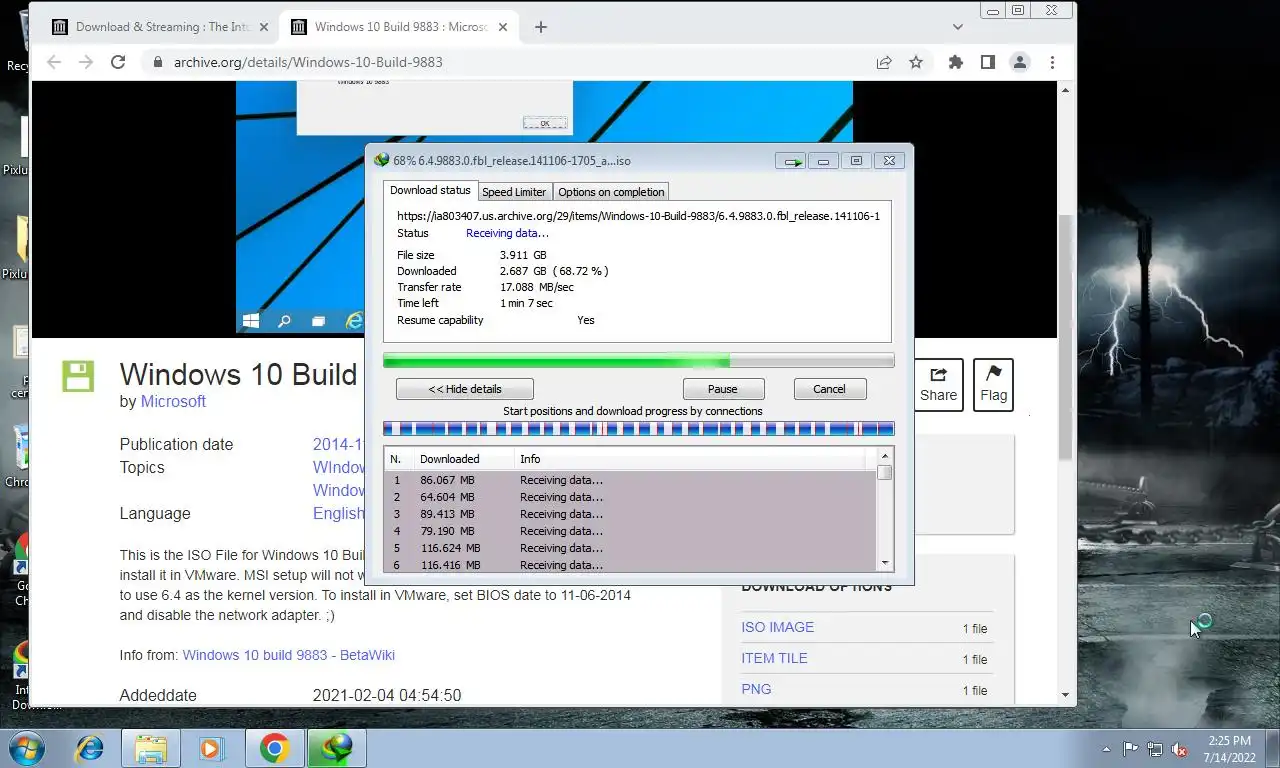The width and height of the screenshot is (1280, 768).
Task: Click page scrollbar up arrow
Action: (1065, 90)
